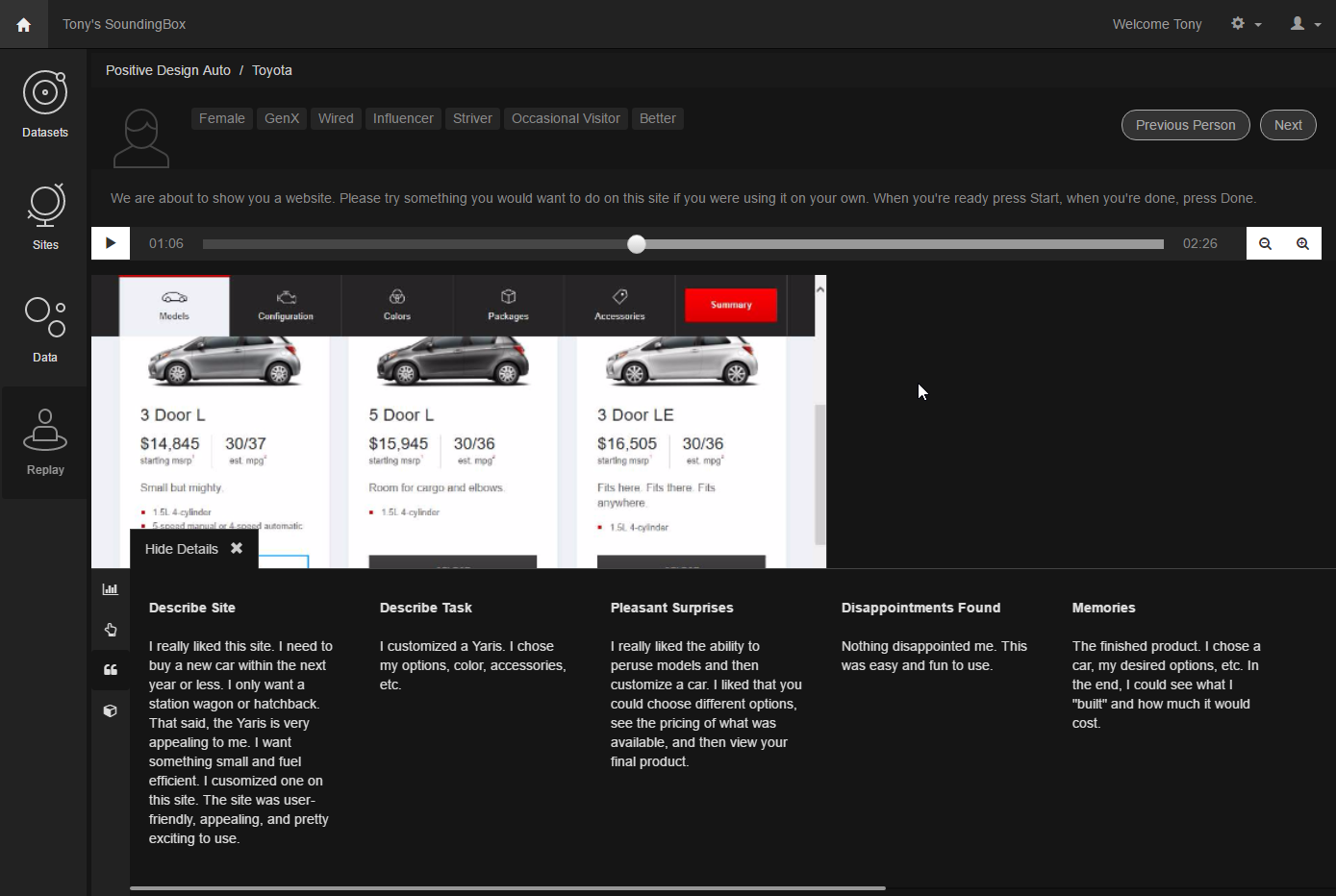The image size is (1336, 896).
Task: Zoom out the replay view
Action: point(1265,243)
